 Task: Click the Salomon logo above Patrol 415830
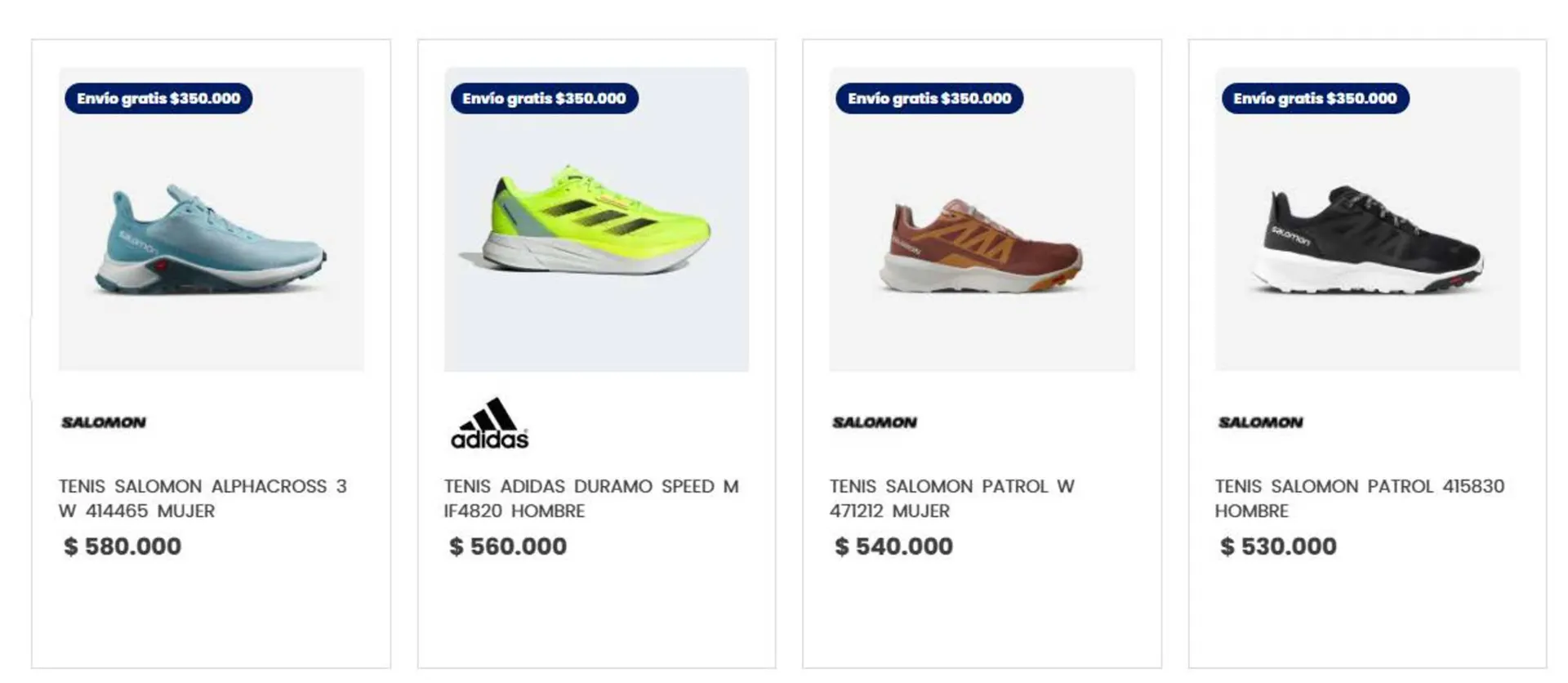[1260, 422]
